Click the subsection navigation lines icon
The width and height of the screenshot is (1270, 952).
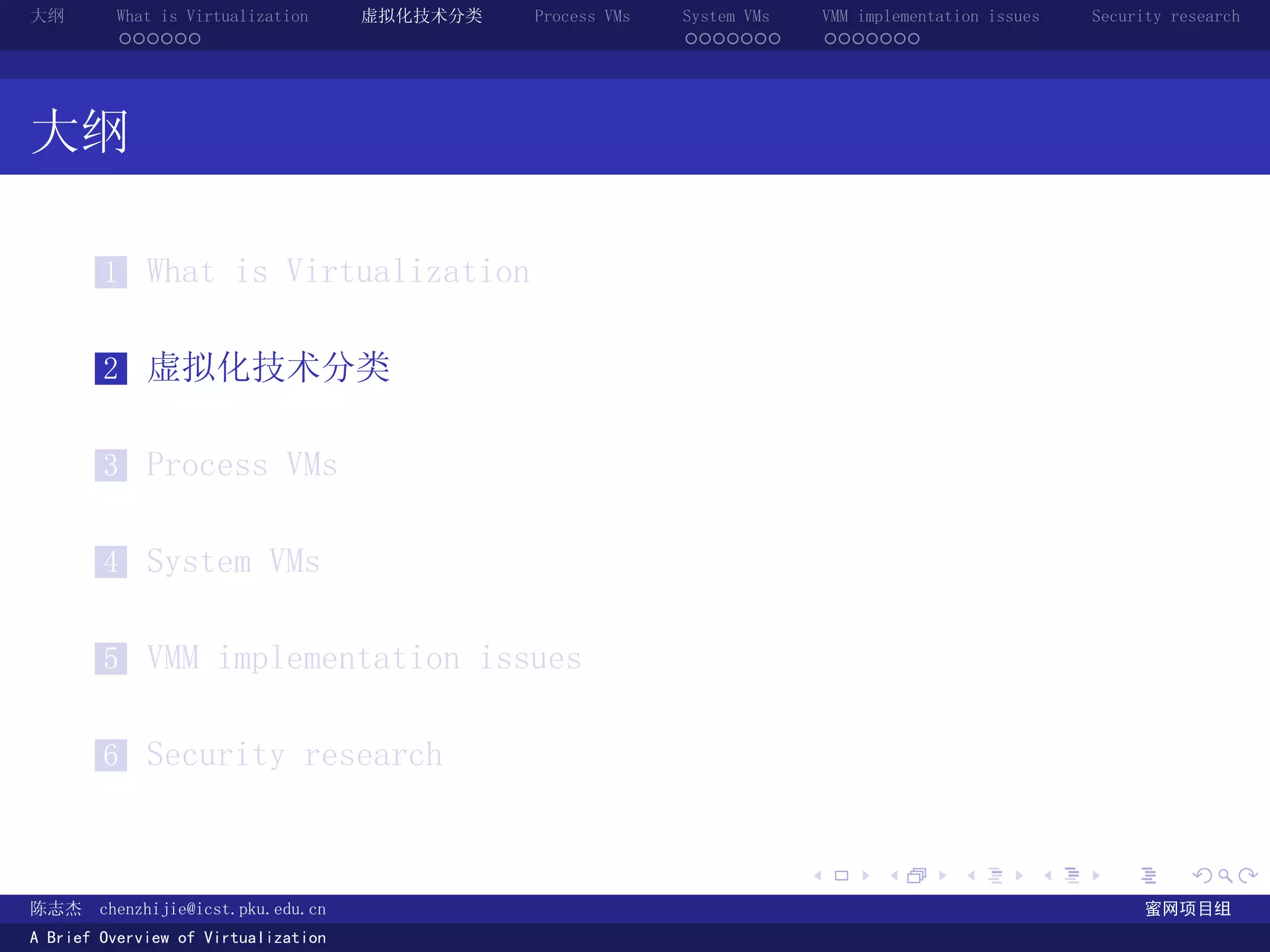[x=995, y=876]
